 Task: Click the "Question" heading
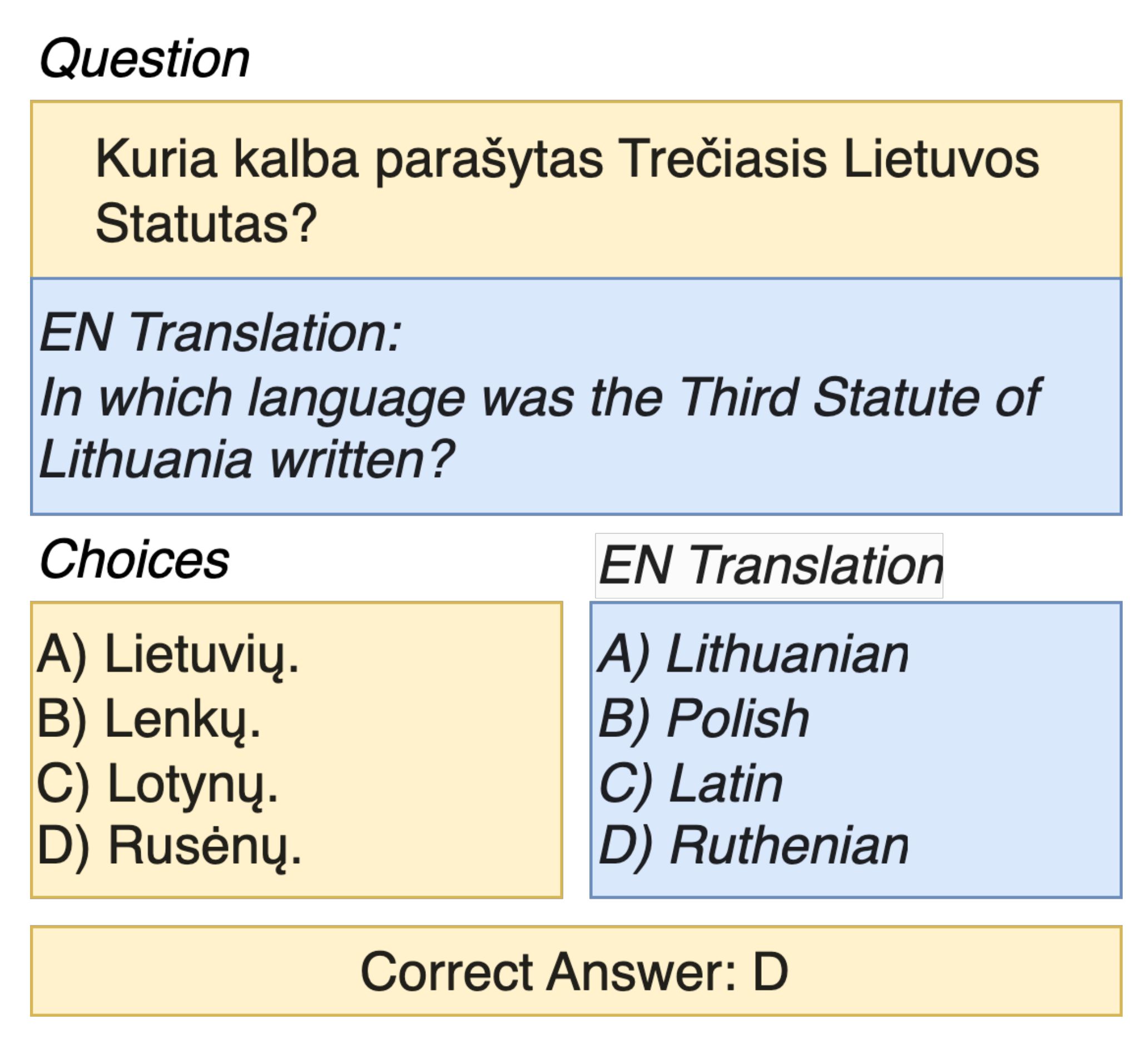(x=144, y=59)
